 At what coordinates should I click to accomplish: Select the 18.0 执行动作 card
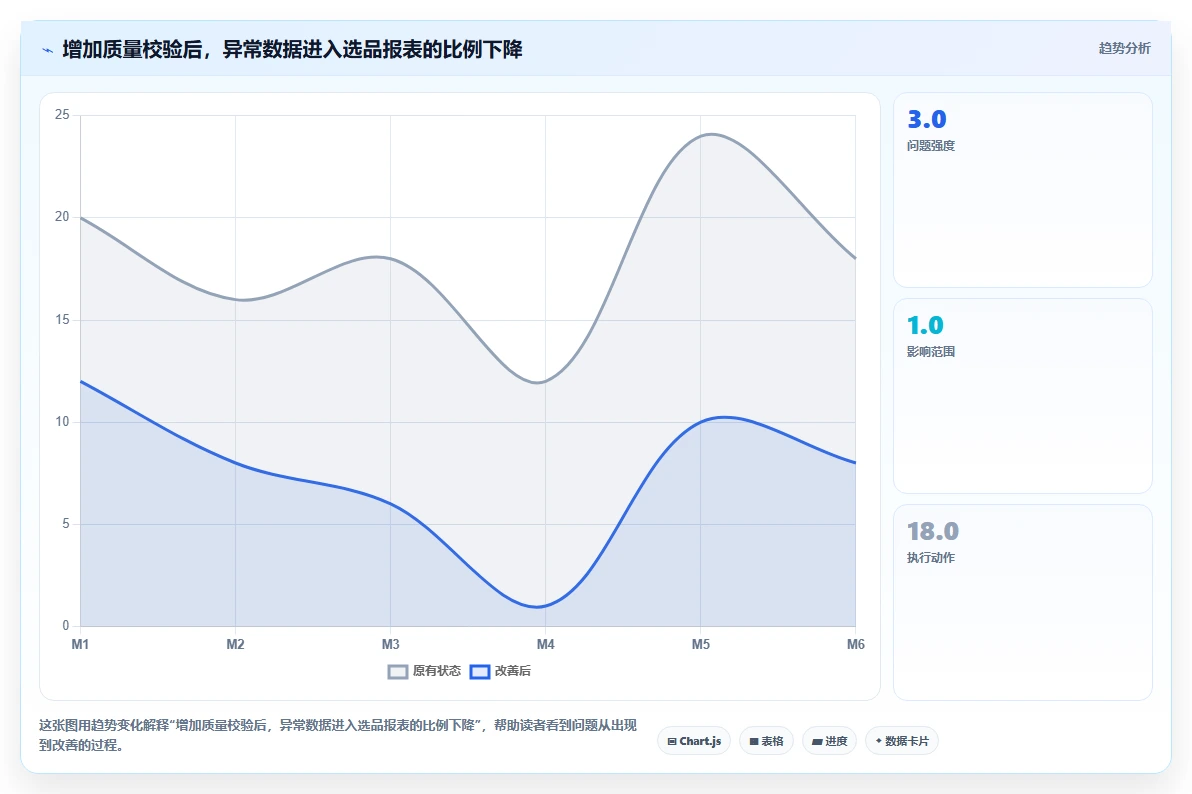point(1022,602)
